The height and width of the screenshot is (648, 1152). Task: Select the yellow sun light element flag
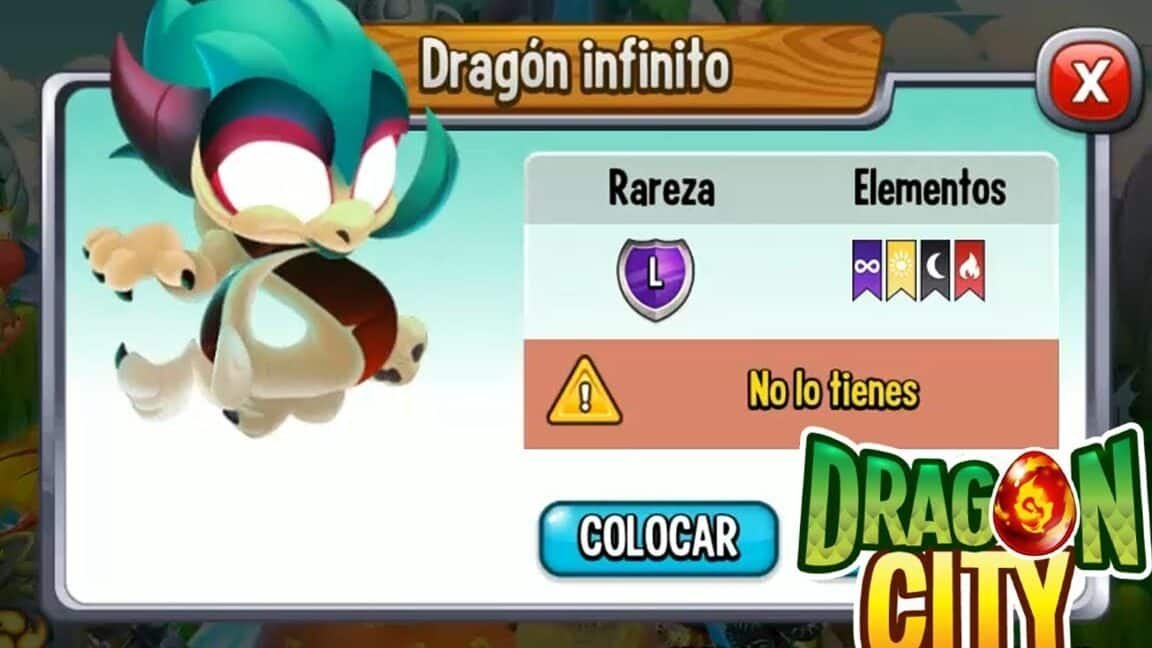coord(900,270)
